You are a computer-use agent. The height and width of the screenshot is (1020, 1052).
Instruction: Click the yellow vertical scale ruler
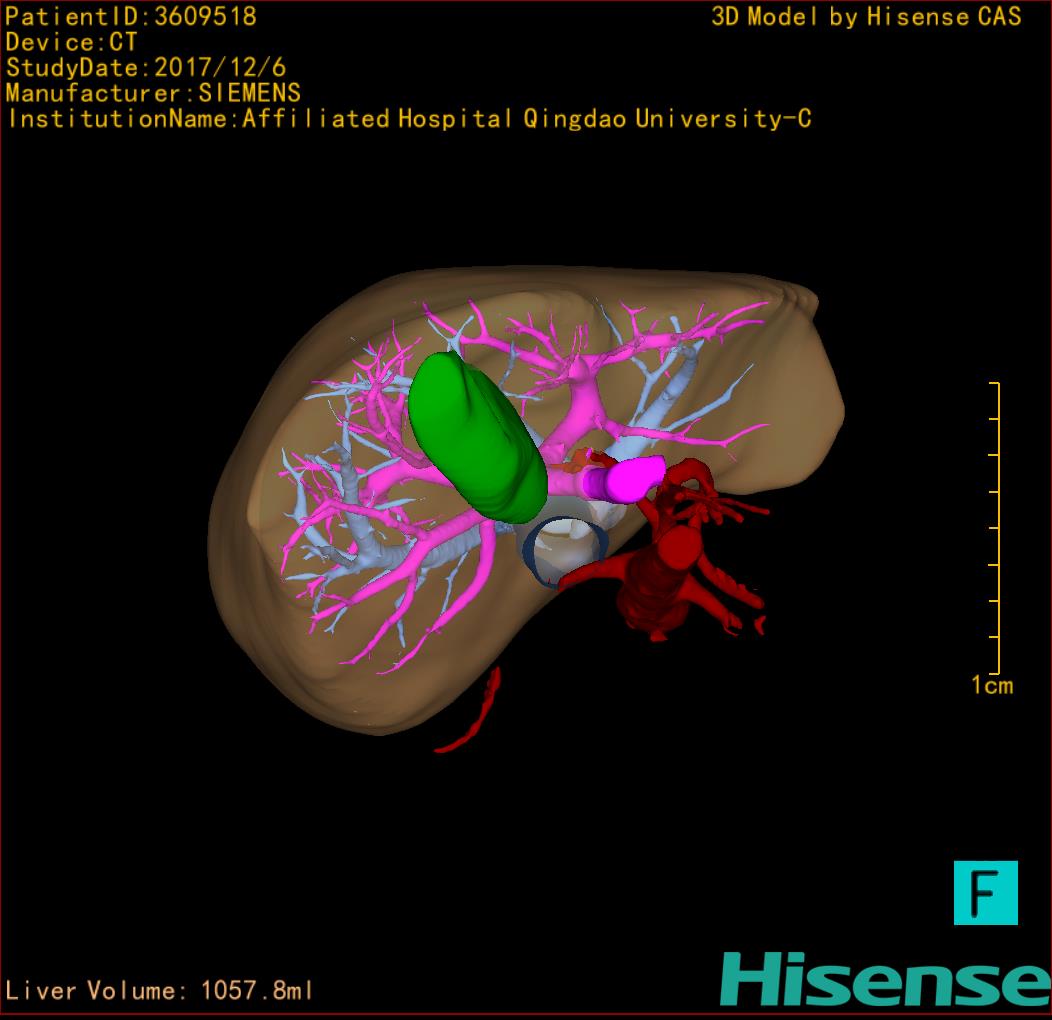click(997, 528)
